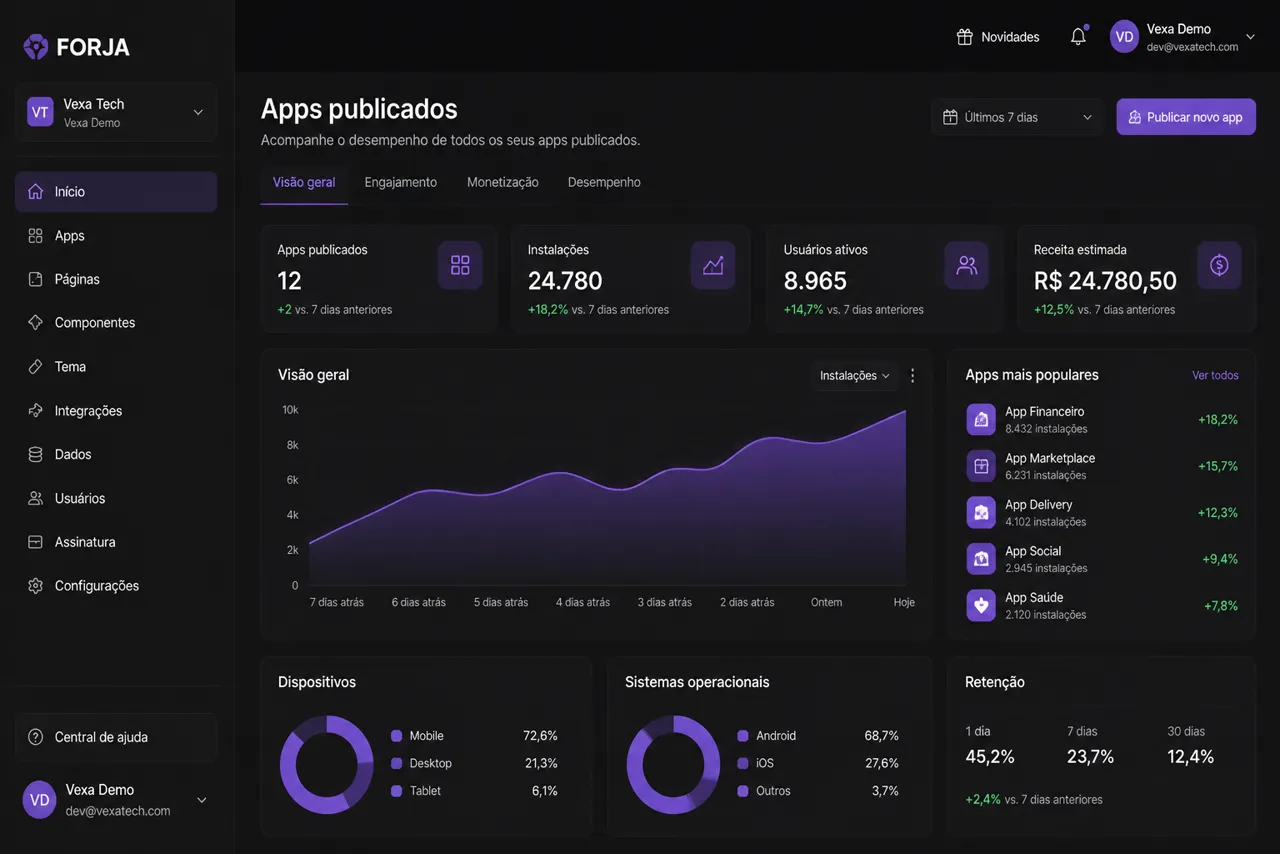
Task: Open Configurações in the sidebar
Action: [x=116, y=586]
